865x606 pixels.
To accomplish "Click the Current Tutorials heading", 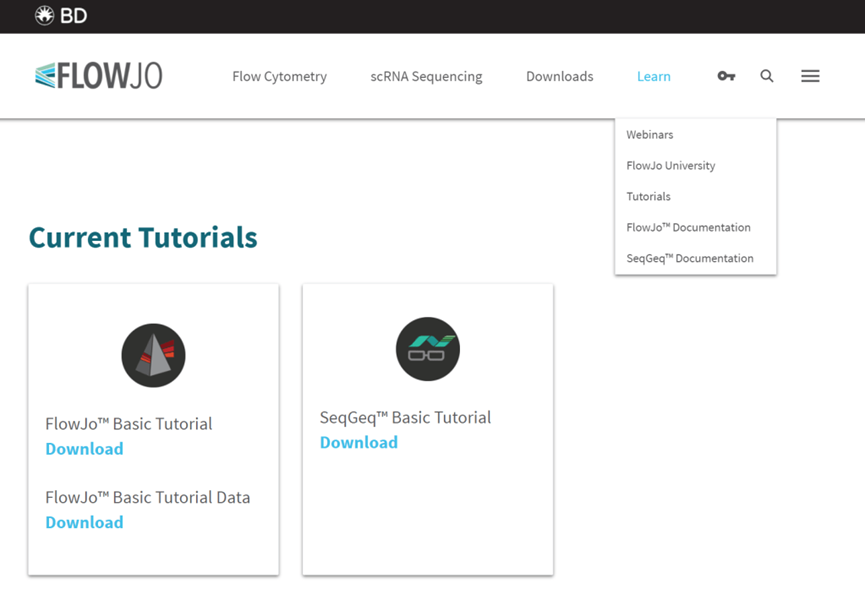I will point(143,238).
